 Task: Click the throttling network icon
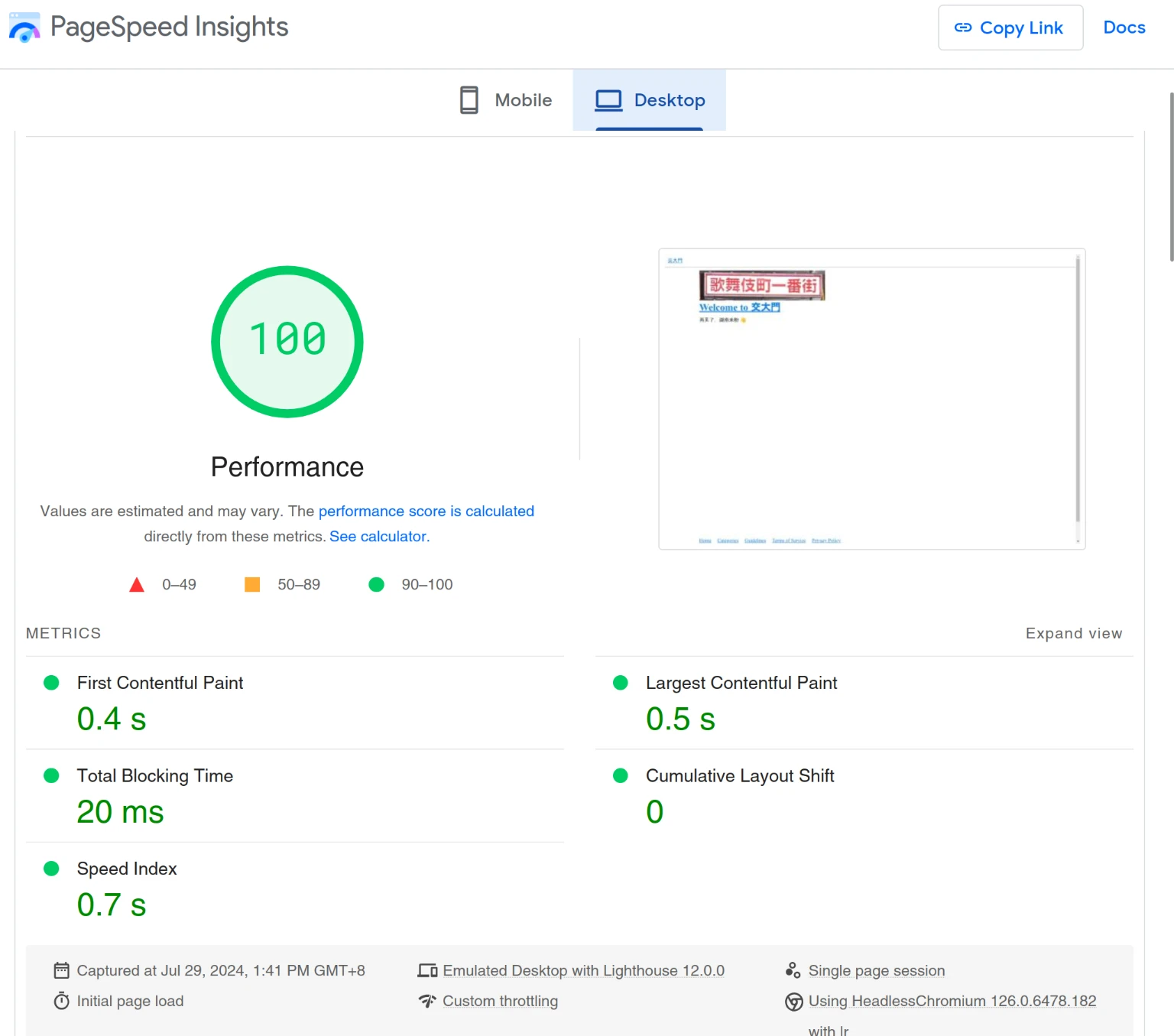pos(427,1001)
